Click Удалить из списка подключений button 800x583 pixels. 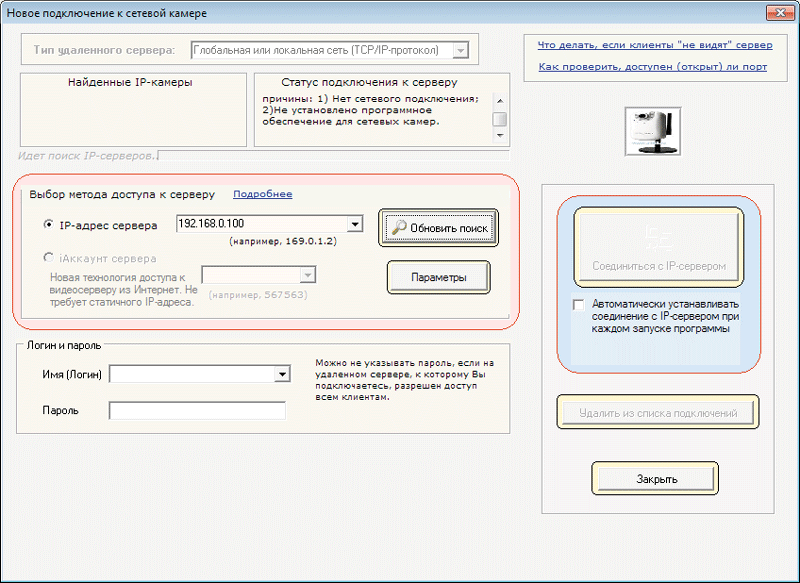(658, 413)
